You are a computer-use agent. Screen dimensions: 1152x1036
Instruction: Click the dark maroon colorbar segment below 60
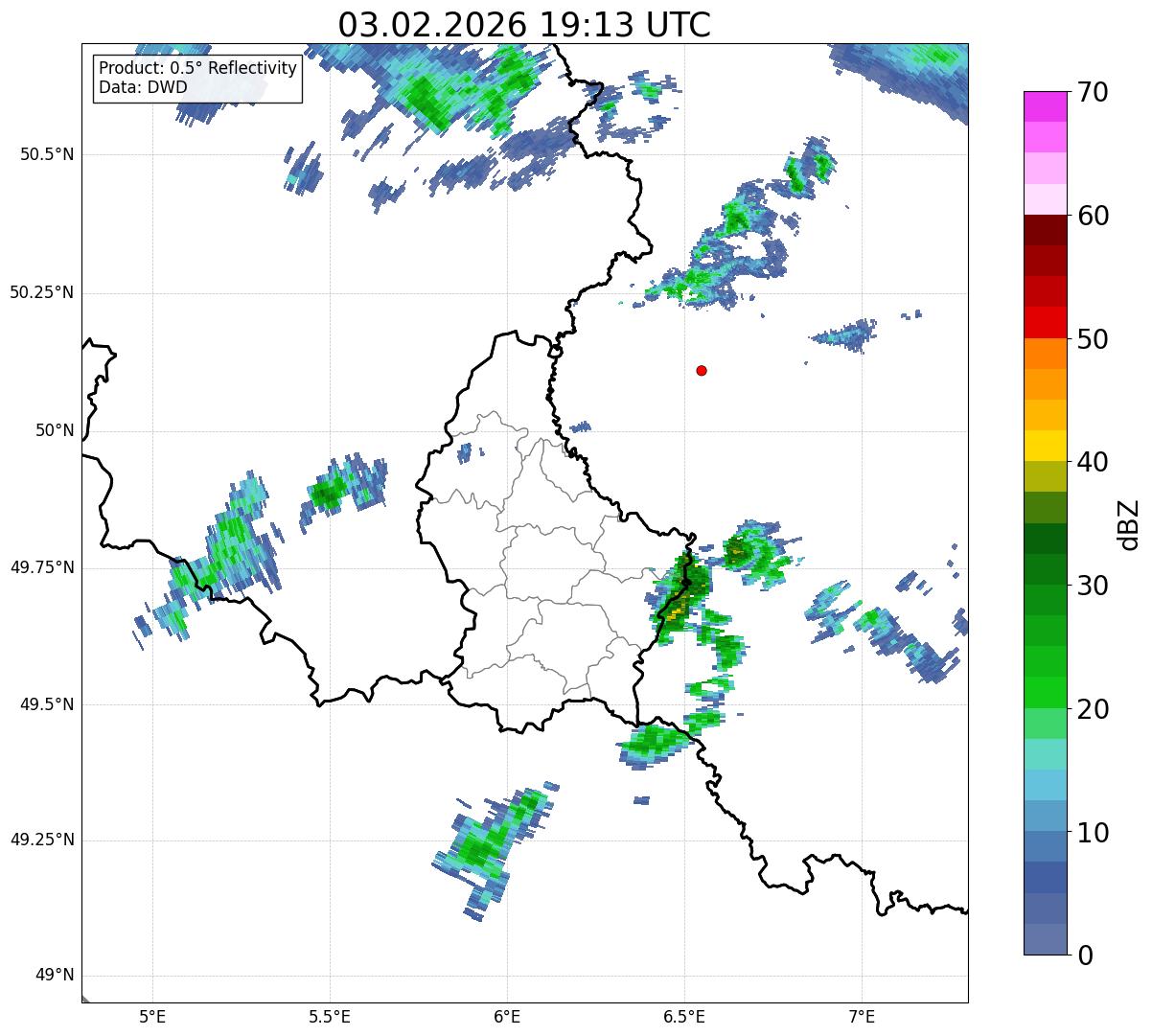pos(1045,230)
